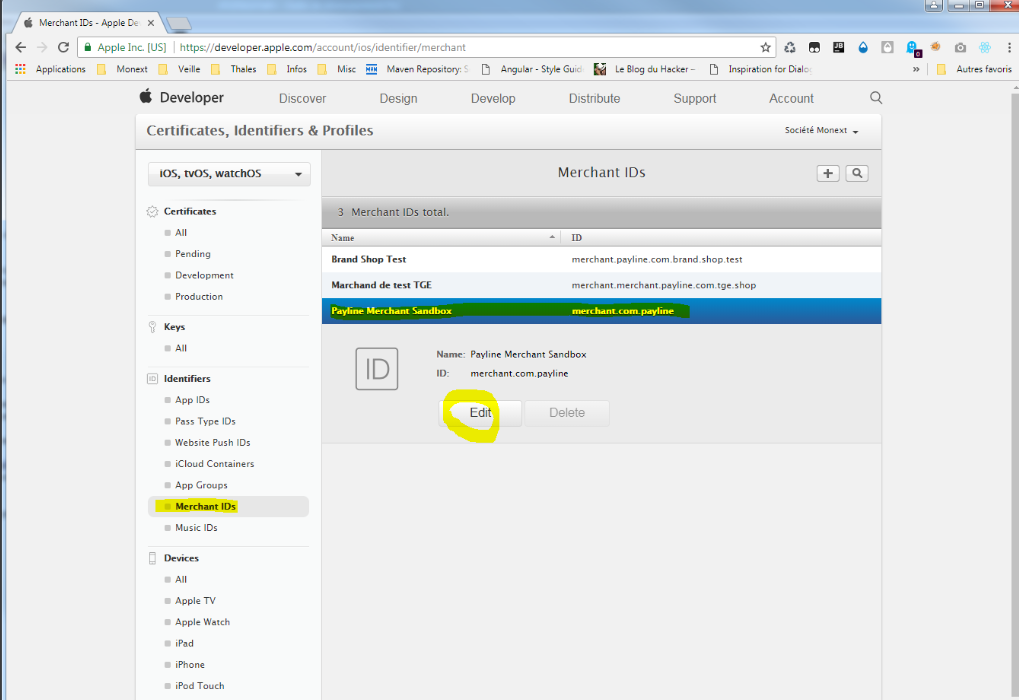Open the Apple site search magnifier

coord(876,97)
